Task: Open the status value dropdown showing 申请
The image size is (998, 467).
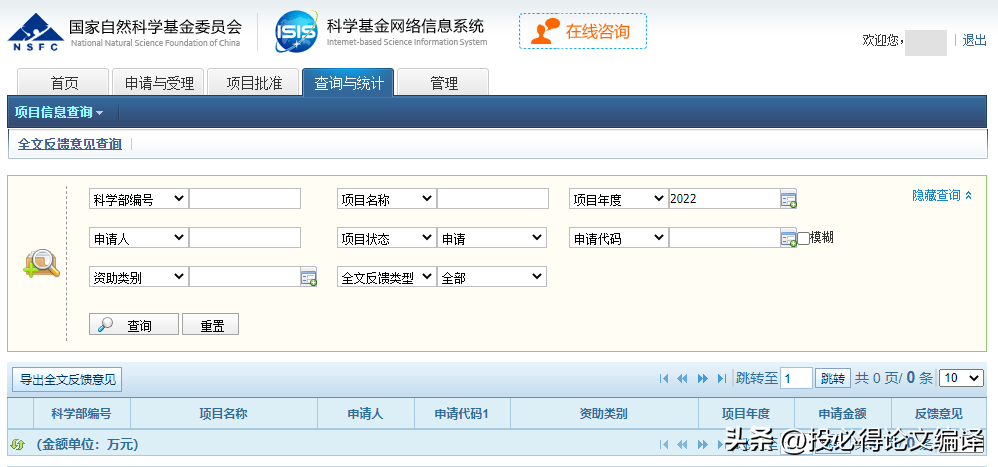Action: pos(491,238)
